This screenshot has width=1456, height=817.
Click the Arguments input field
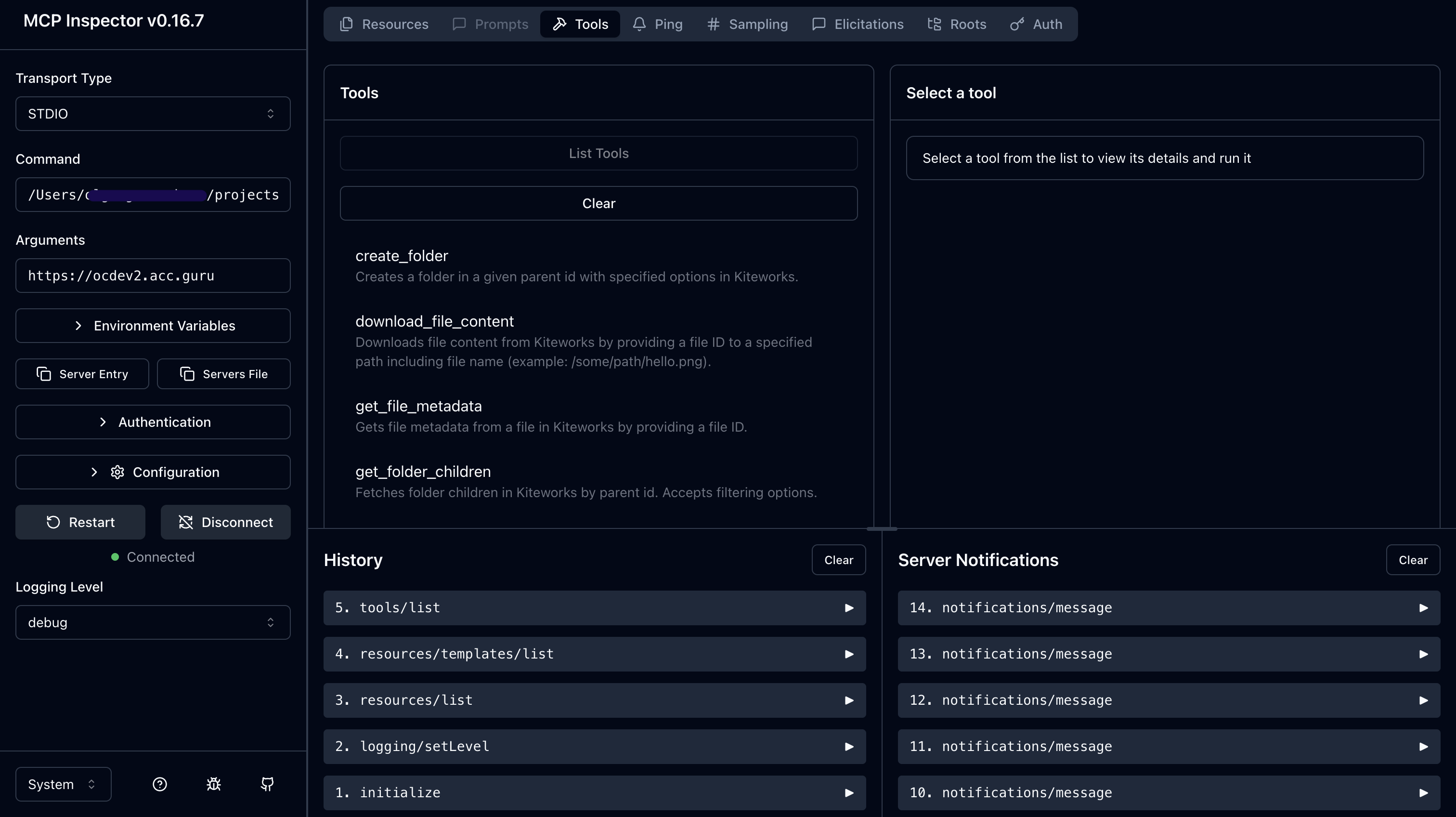tap(153, 276)
